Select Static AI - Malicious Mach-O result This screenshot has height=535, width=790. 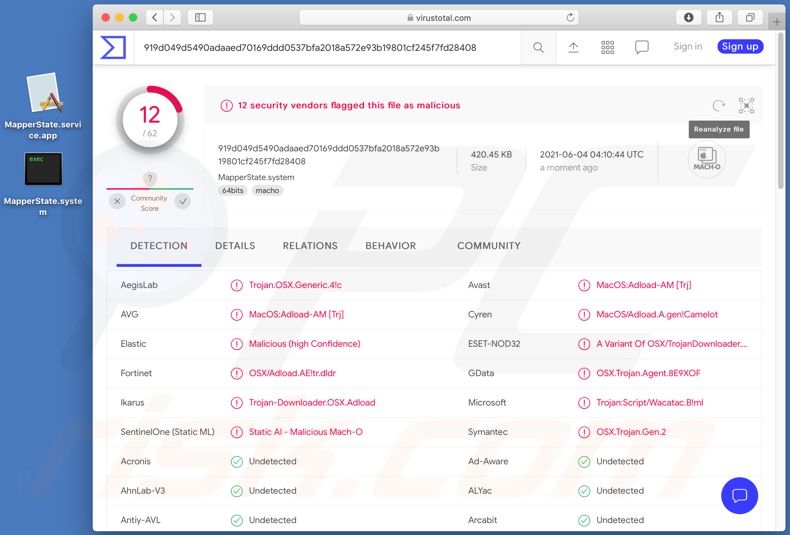pyautogui.click(x=305, y=432)
